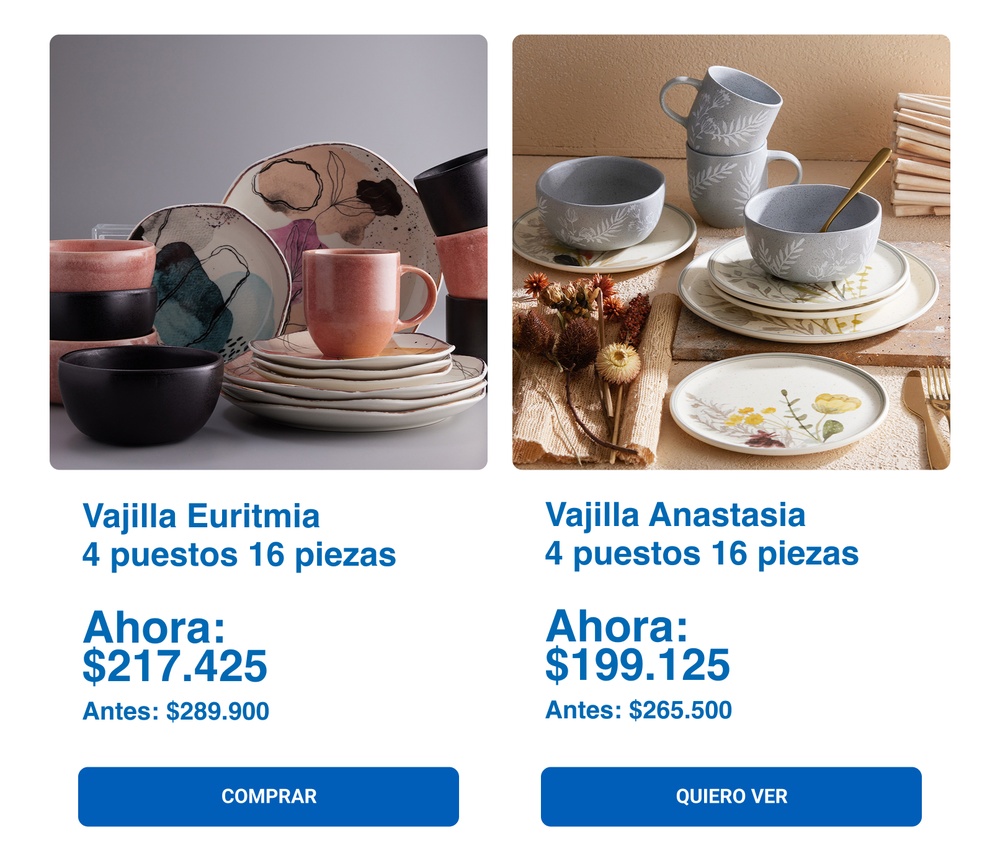Click the previous price Antes: $289.900
Image resolution: width=1000 pixels, height=861 pixels.
pyautogui.click(x=176, y=712)
